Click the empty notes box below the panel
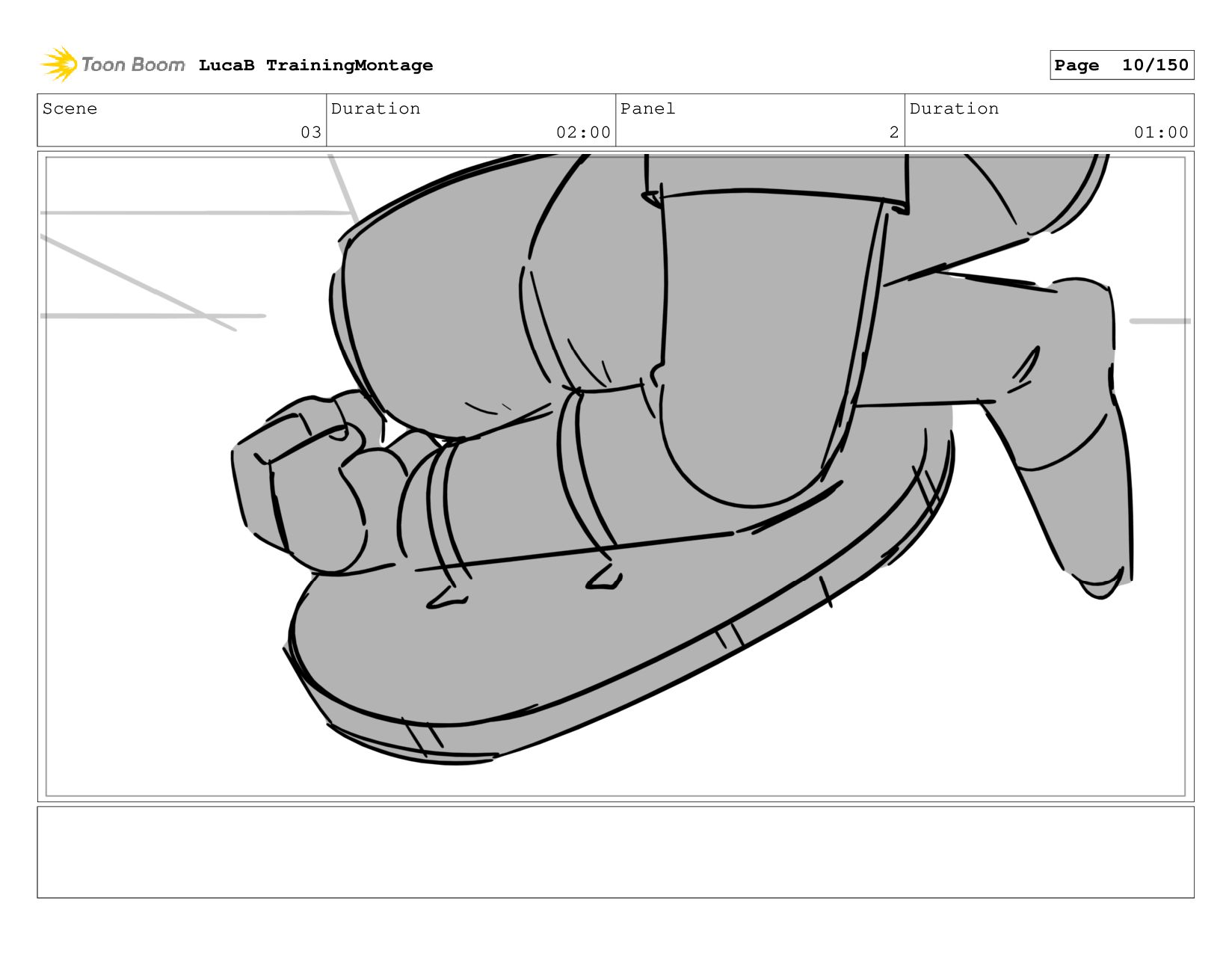 [615, 852]
